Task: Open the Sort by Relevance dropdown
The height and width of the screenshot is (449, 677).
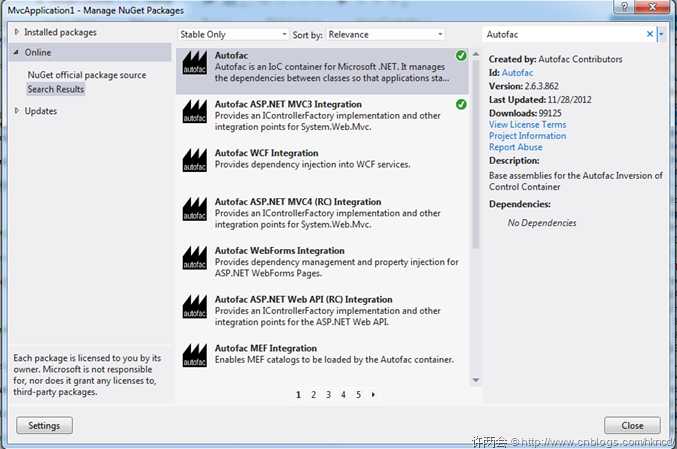Action: pyautogui.click(x=385, y=35)
